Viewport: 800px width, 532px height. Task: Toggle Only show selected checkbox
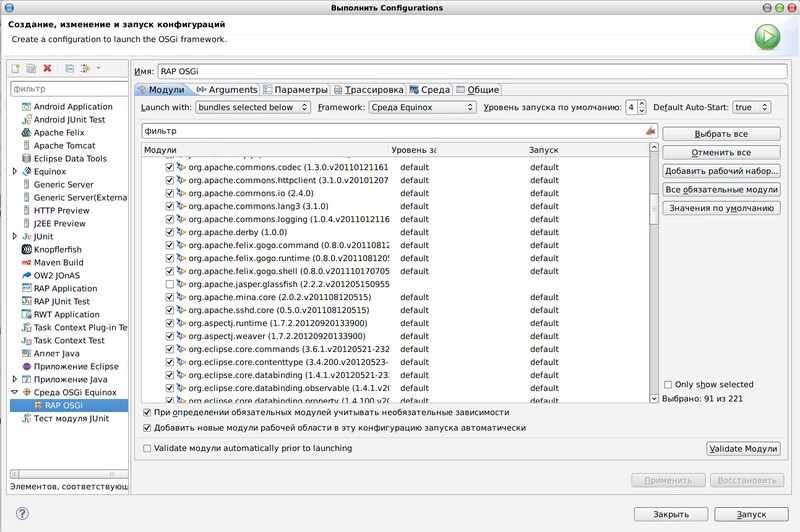click(668, 385)
